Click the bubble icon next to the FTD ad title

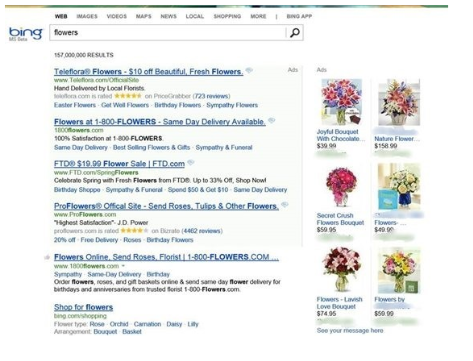coord(191,162)
